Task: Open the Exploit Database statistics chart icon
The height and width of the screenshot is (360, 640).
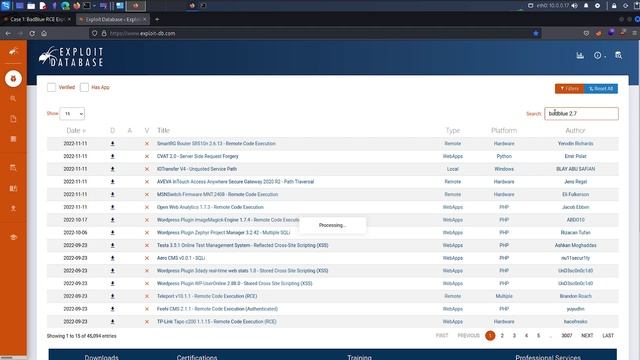Action: point(580,56)
